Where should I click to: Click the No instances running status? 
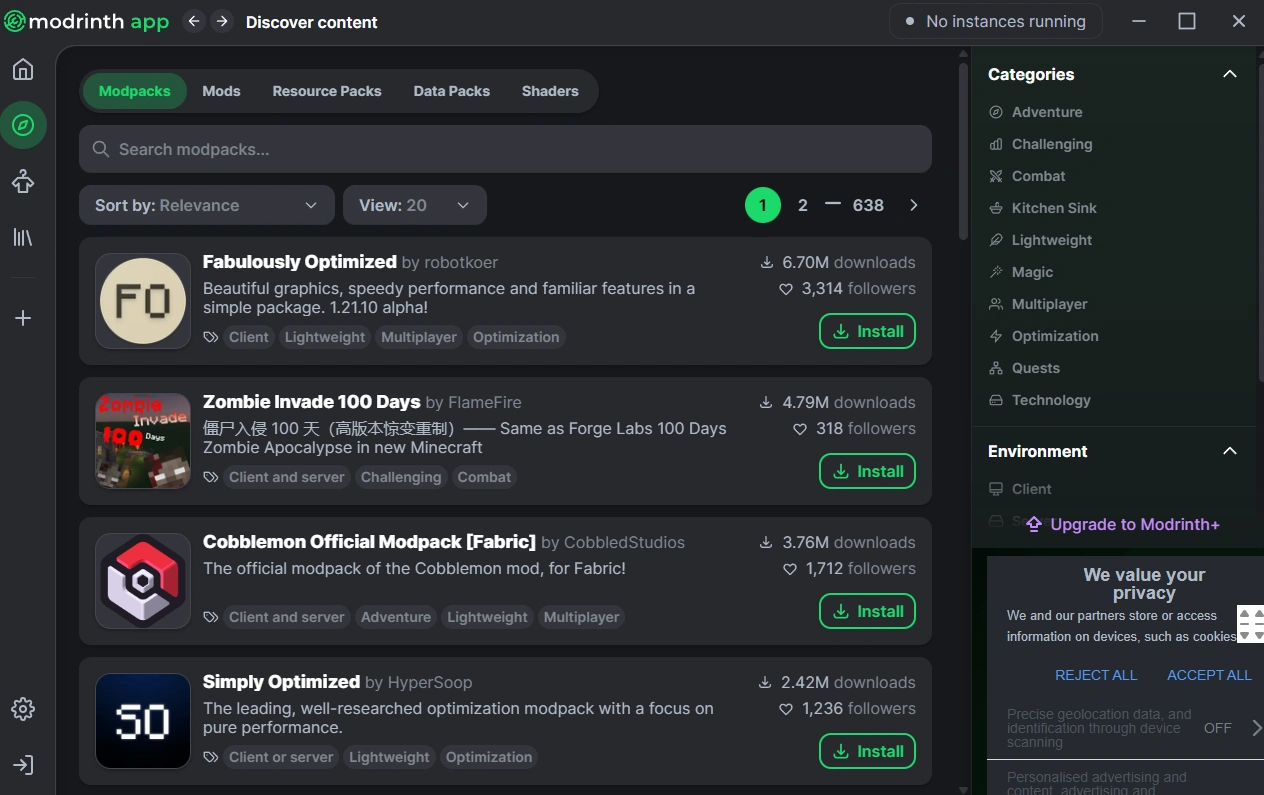[x=996, y=21]
